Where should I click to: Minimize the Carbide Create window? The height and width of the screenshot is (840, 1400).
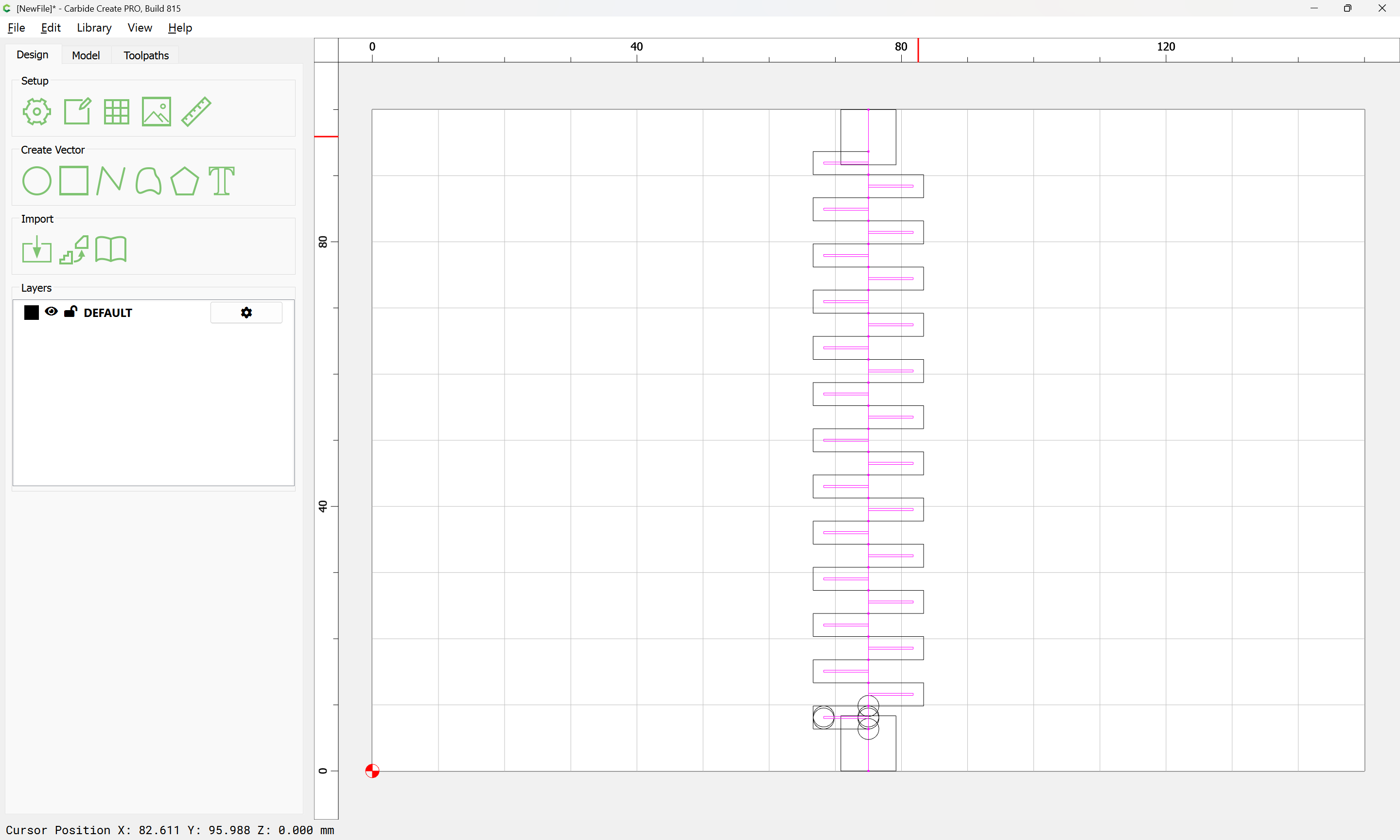point(1314,8)
